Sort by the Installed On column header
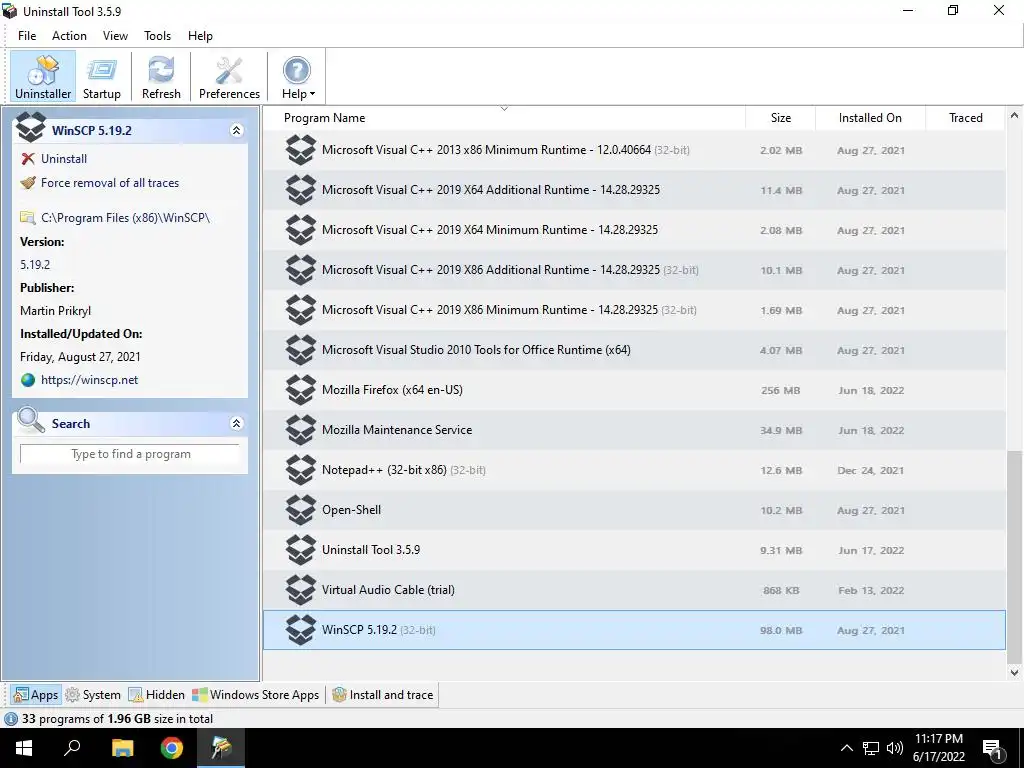This screenshot has width=1024, height=768. coord(870,118)
